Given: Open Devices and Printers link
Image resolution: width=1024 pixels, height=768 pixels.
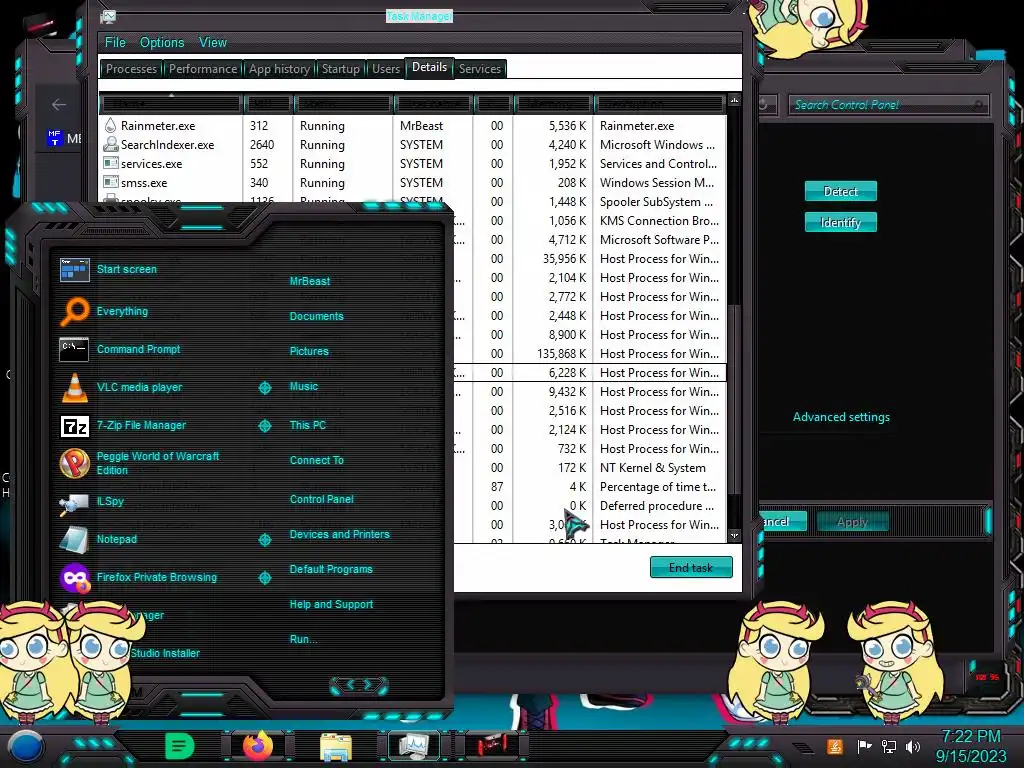Looking at the screenshot, I should (340, 534).
